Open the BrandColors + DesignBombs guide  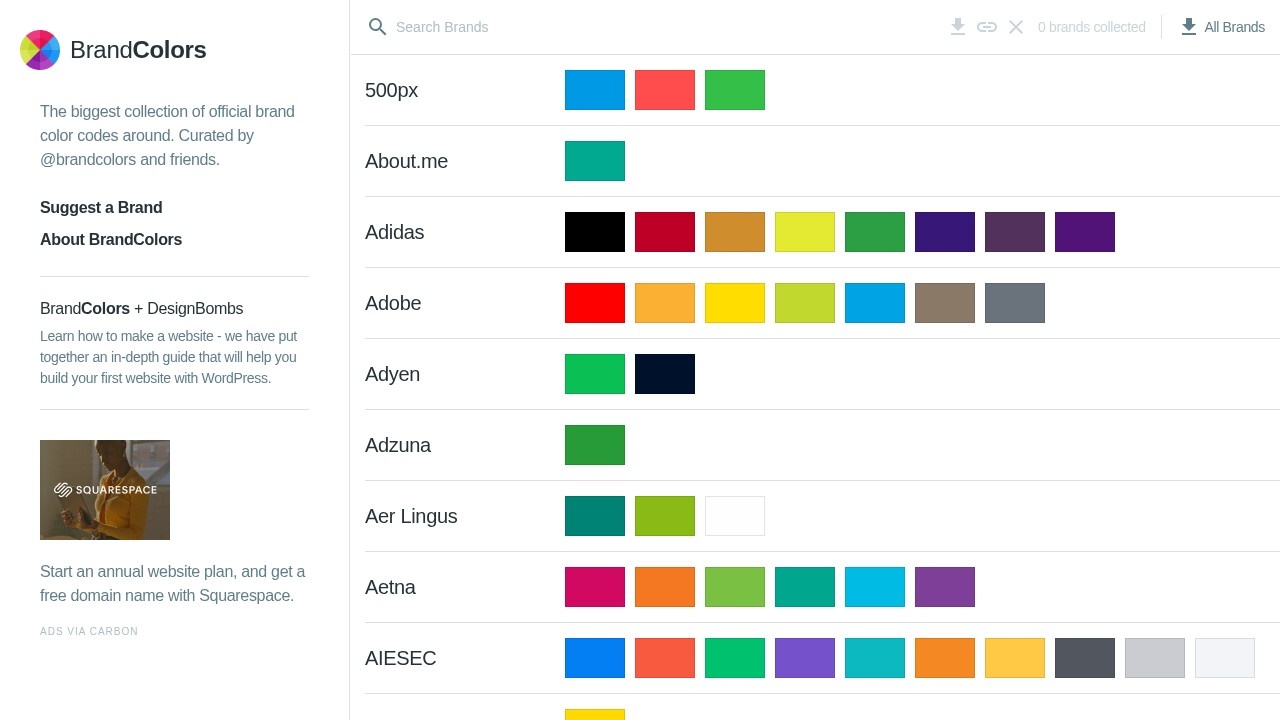[141, 309]
